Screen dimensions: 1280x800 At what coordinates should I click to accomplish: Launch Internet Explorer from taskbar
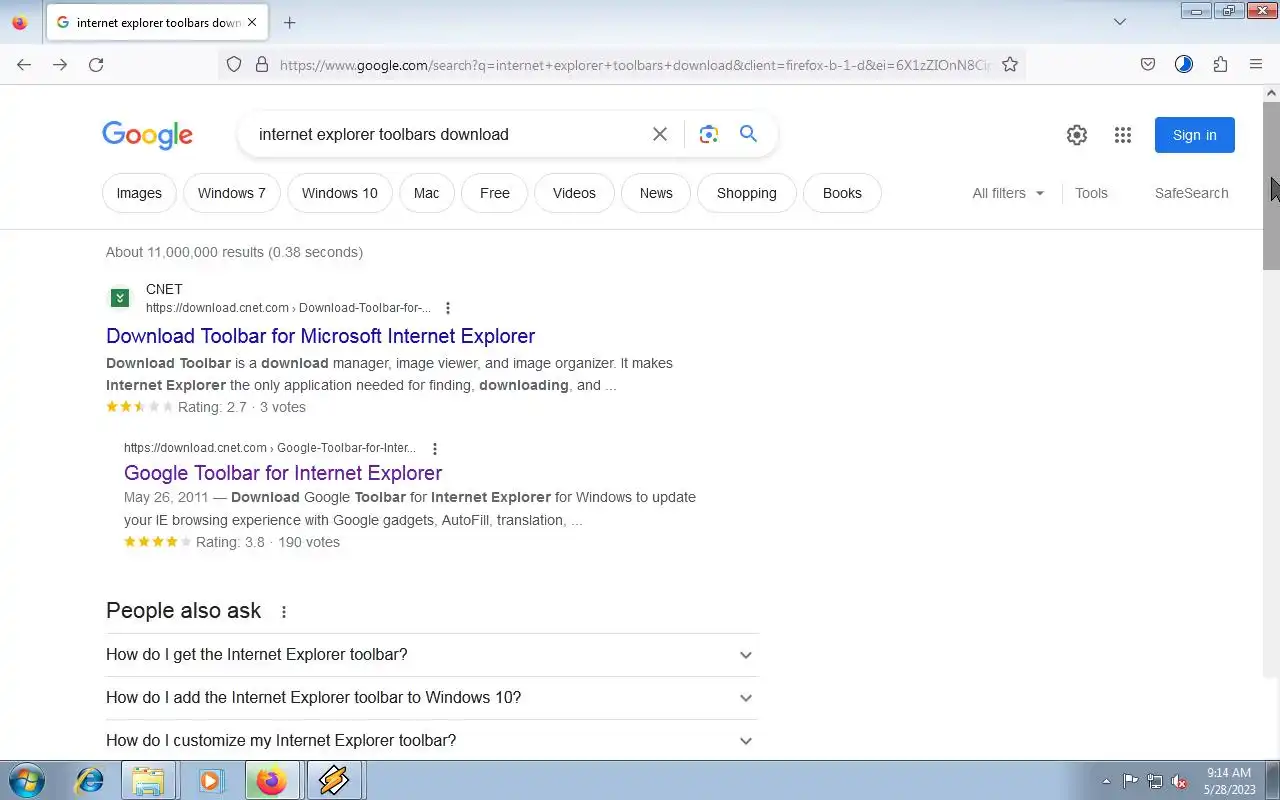[x=90, y=780]
